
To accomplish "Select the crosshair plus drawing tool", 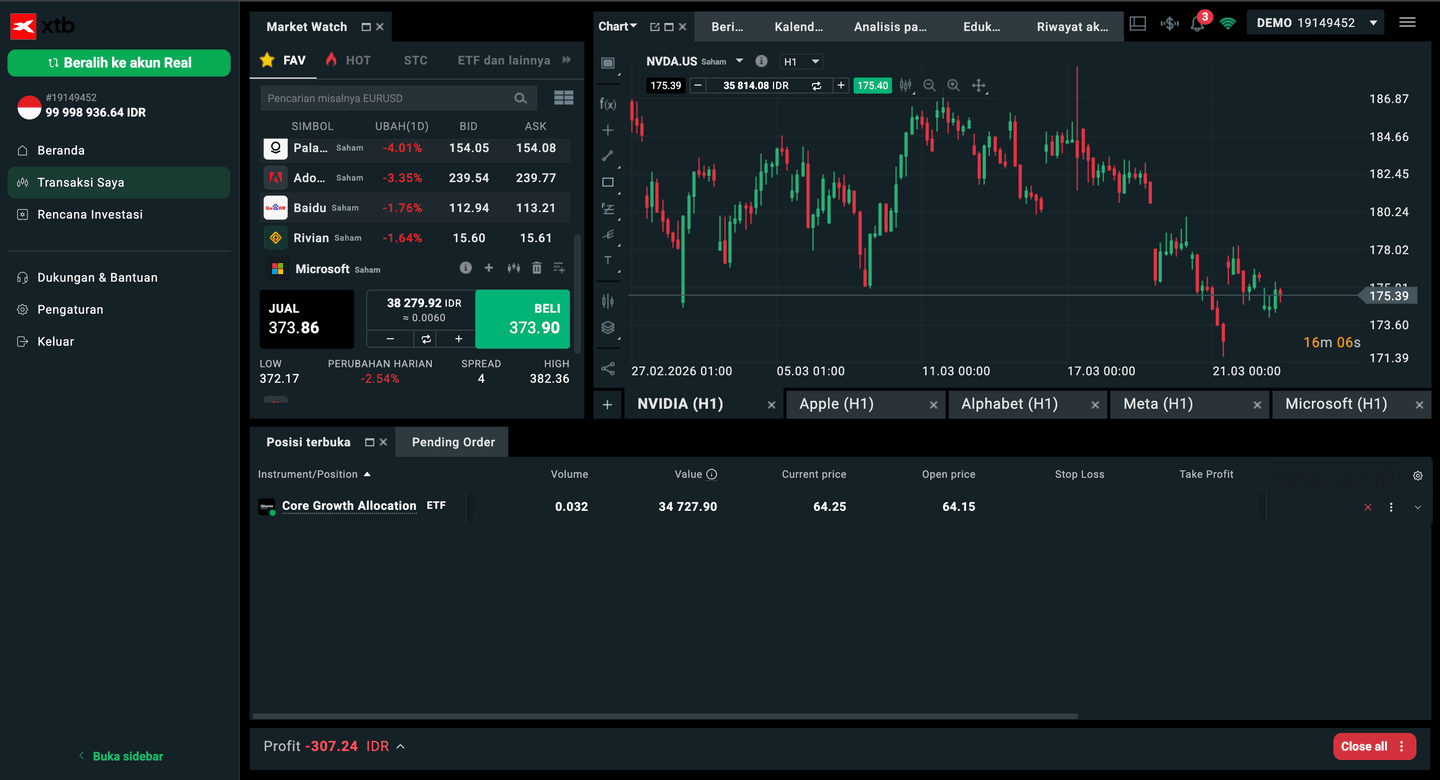I will pos(607,130).
